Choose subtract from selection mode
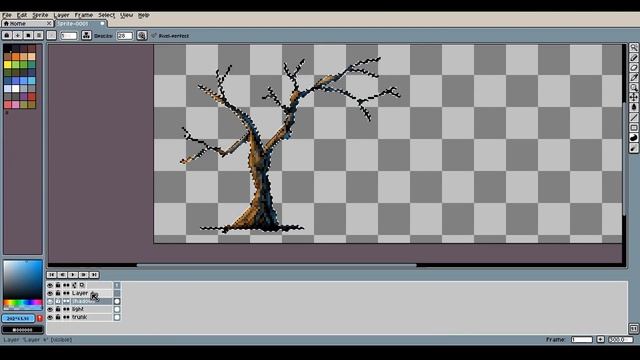 [x=28, y=36]
